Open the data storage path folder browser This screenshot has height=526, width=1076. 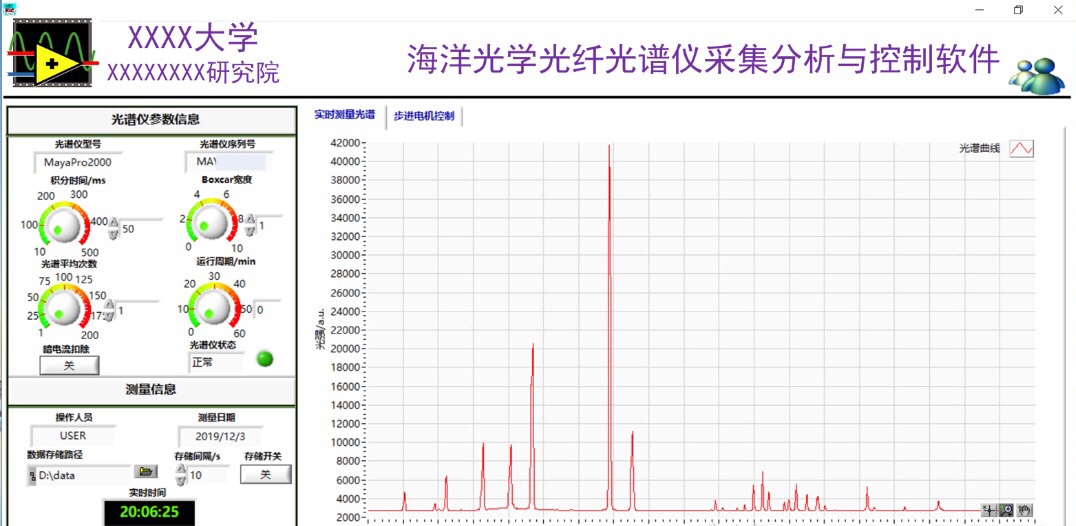[145, 471]
